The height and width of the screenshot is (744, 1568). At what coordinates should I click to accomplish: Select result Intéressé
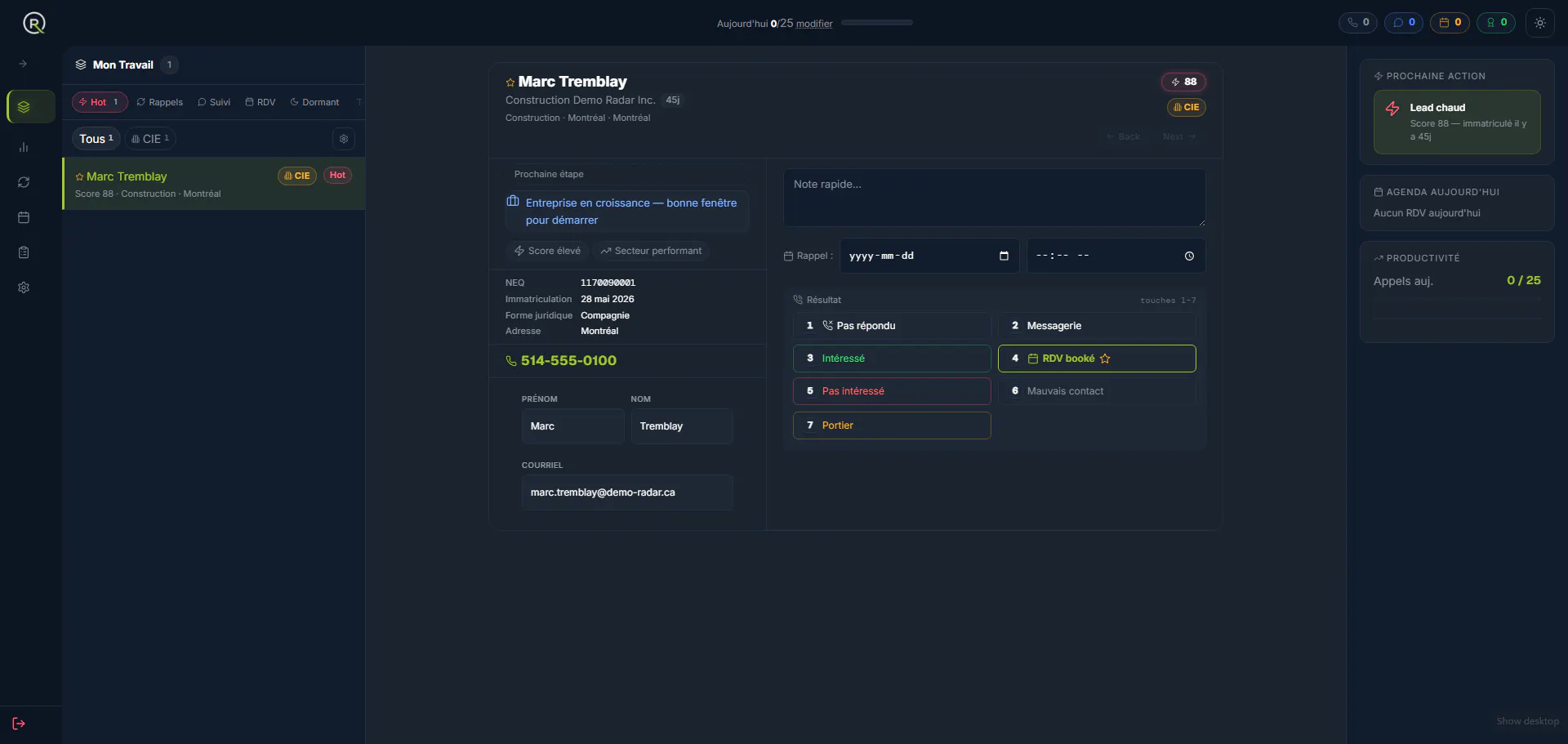[x=892, y=359]
